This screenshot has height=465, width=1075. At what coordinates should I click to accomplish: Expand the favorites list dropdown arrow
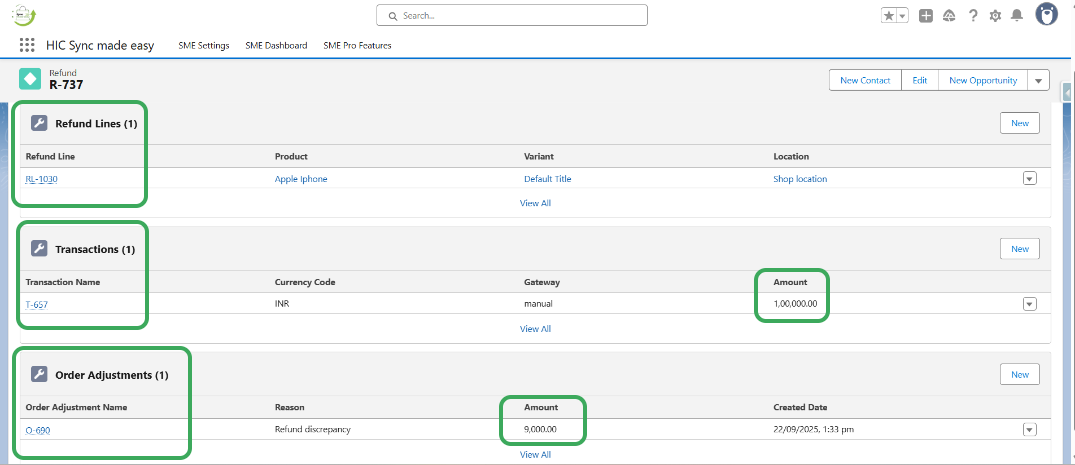pos(902,16)
